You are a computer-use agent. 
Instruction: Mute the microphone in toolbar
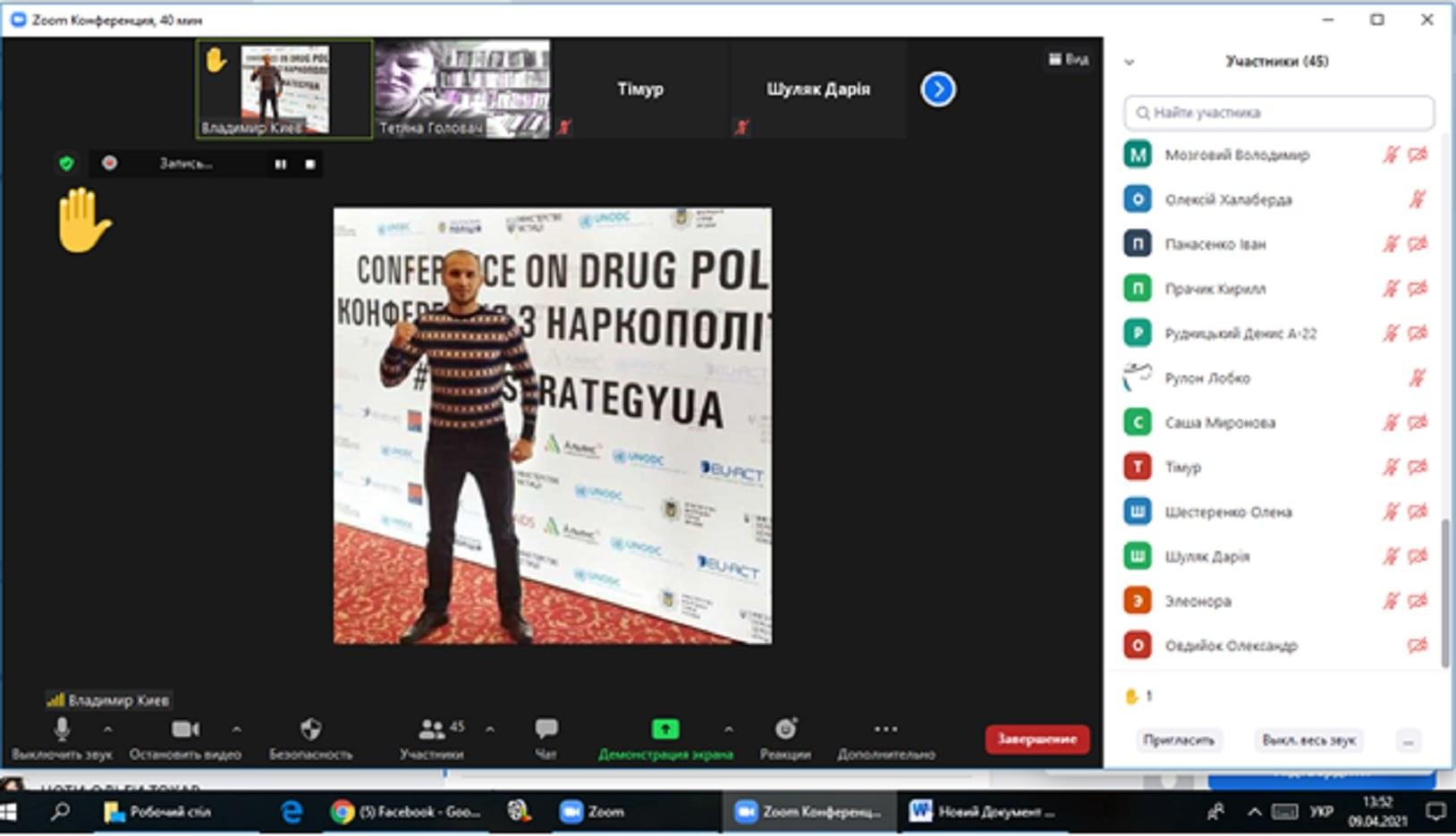point(62,730)
